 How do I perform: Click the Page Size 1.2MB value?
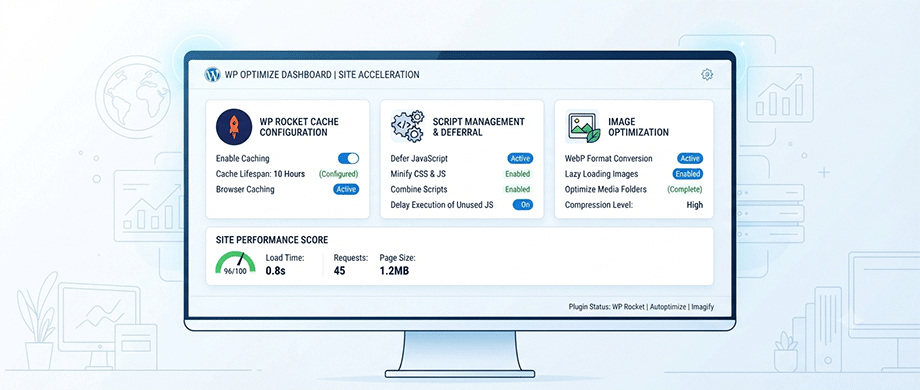[x=394, y=271]
